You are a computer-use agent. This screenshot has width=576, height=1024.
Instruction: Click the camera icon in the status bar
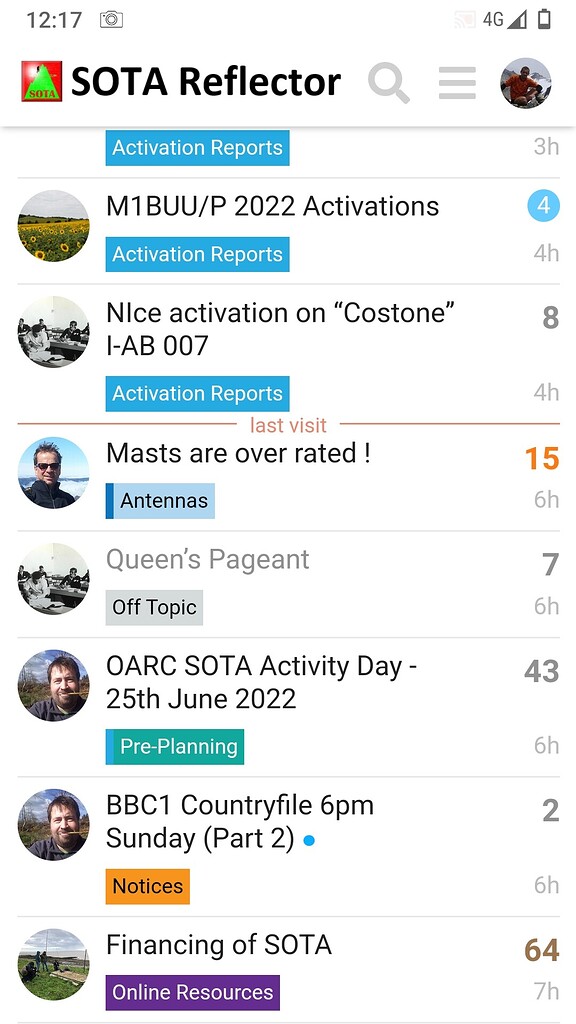[x=110, y=18]
